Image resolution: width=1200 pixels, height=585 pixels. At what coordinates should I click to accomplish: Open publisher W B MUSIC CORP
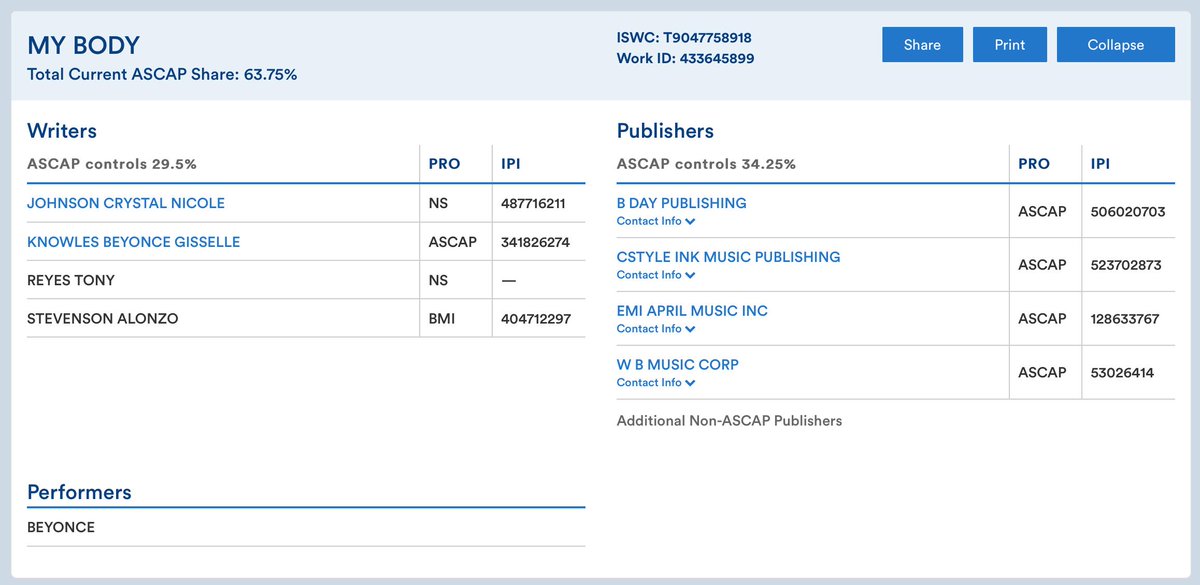[678, 364]
